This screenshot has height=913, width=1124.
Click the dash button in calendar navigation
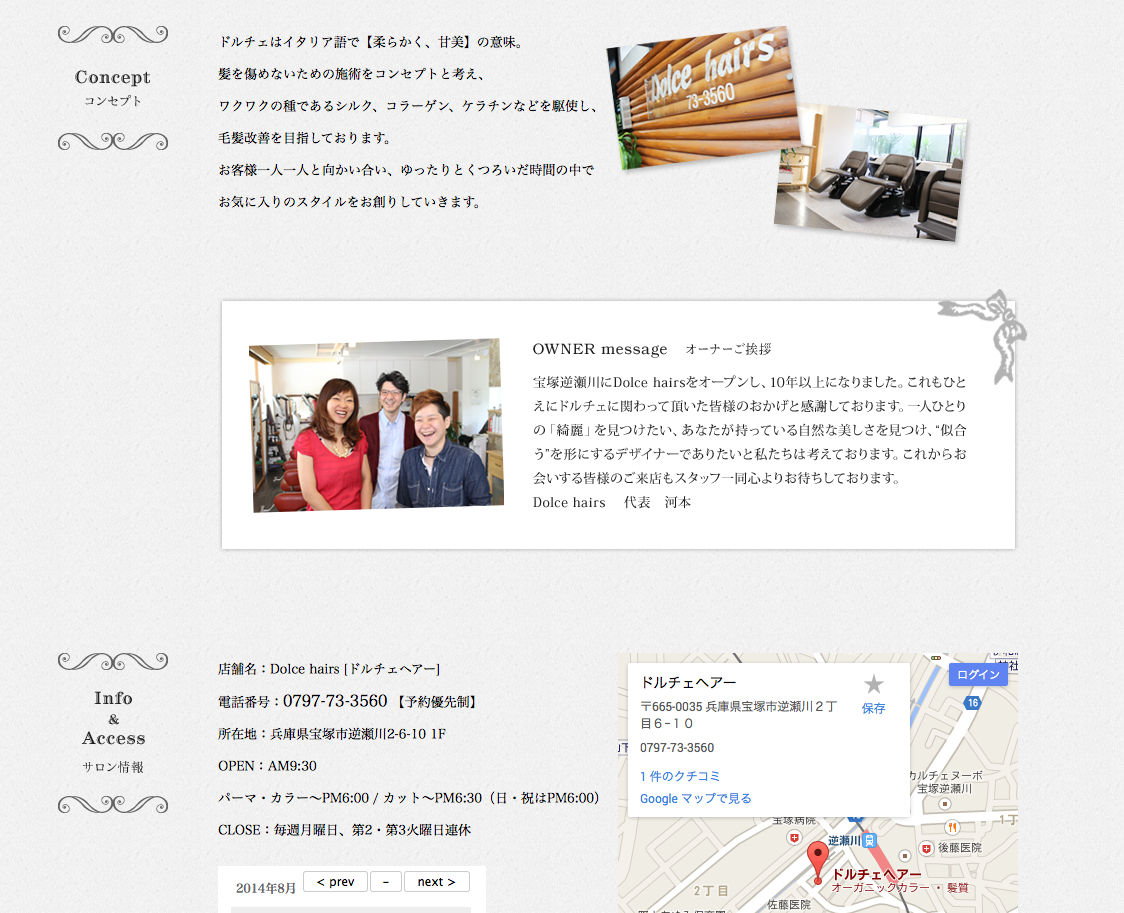pos(386,881)
